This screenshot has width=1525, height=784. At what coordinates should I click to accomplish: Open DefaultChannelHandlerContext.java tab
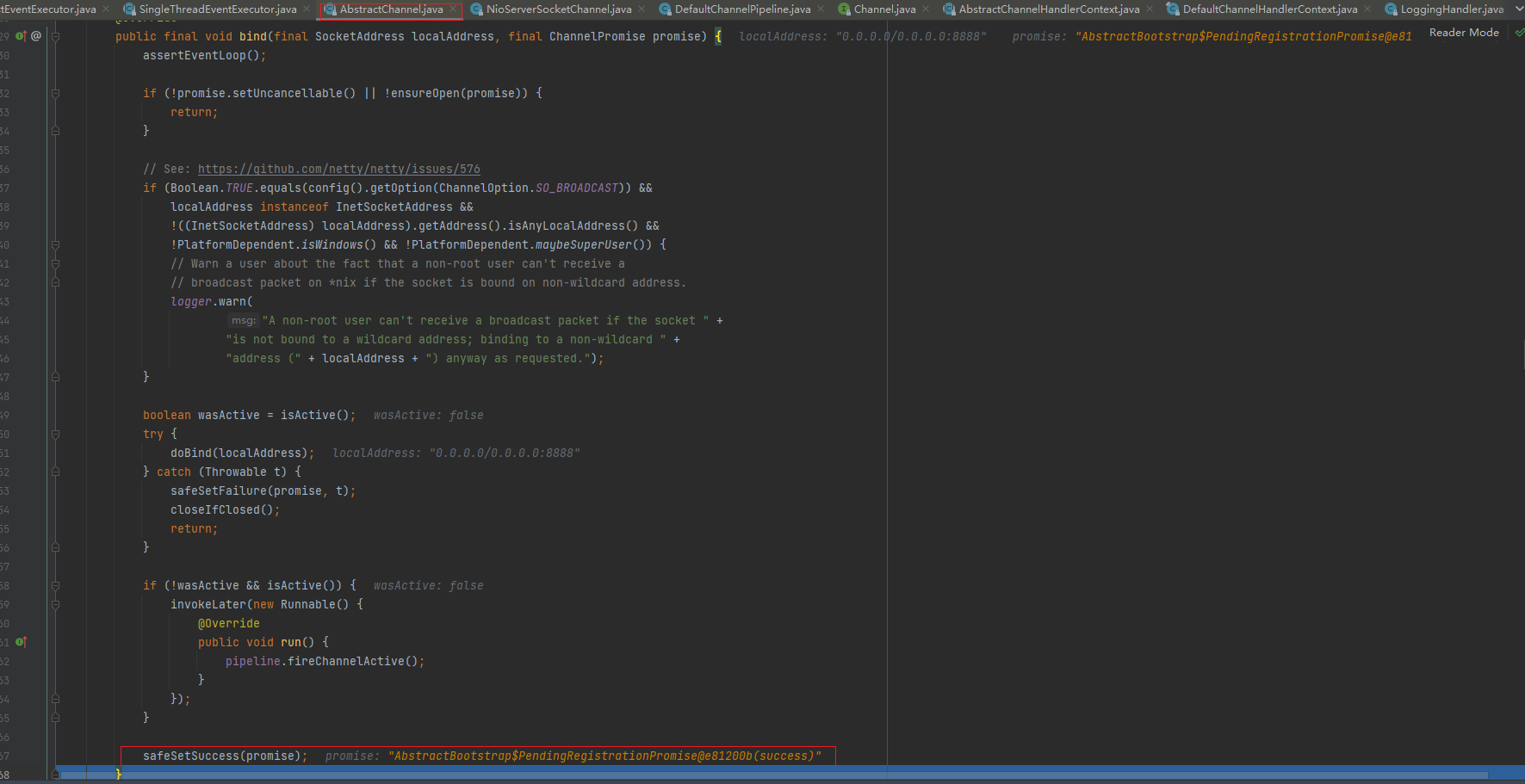click(1270, 9)
